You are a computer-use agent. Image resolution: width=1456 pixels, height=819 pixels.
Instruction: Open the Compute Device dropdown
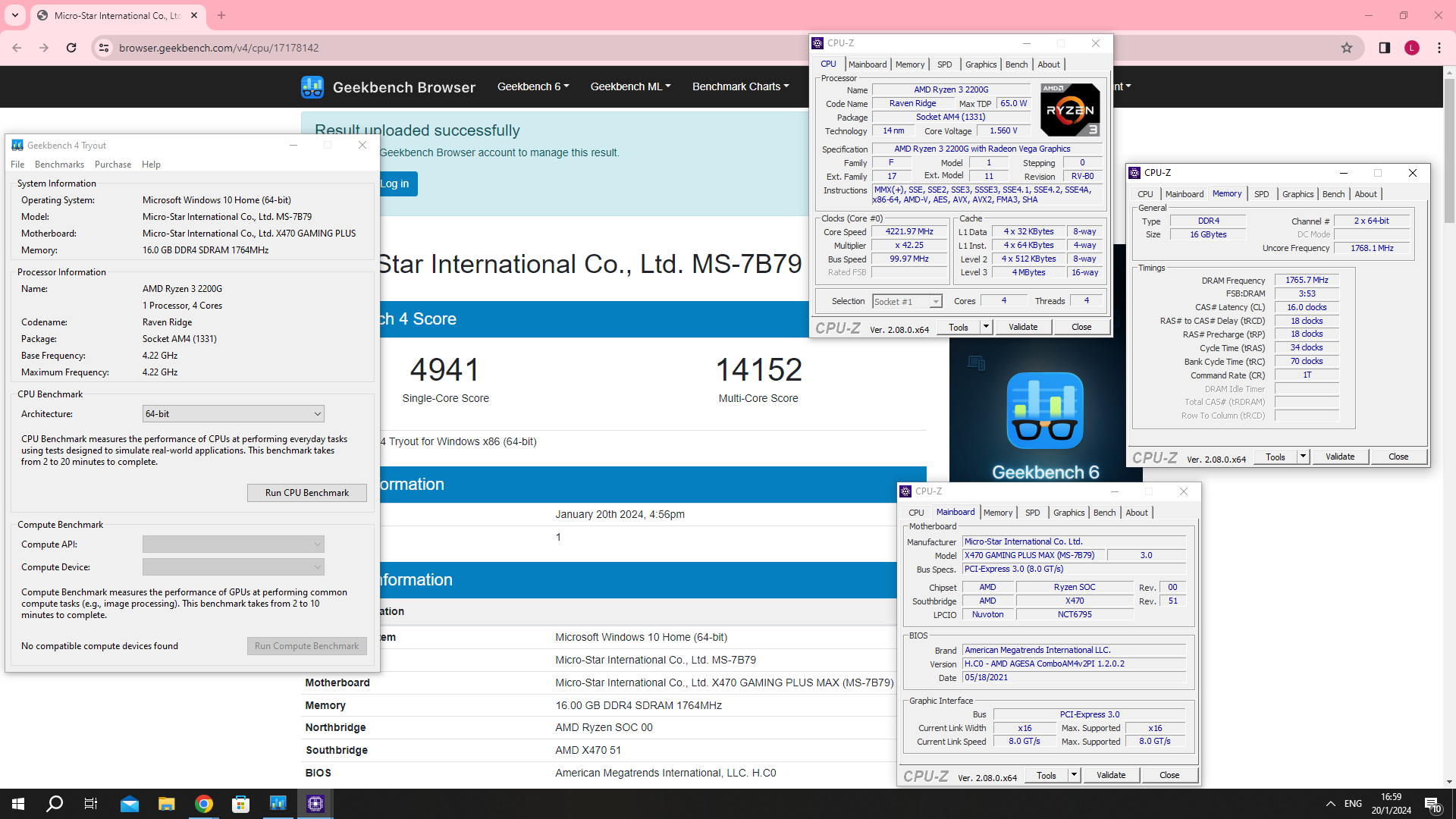pos(234,567)
